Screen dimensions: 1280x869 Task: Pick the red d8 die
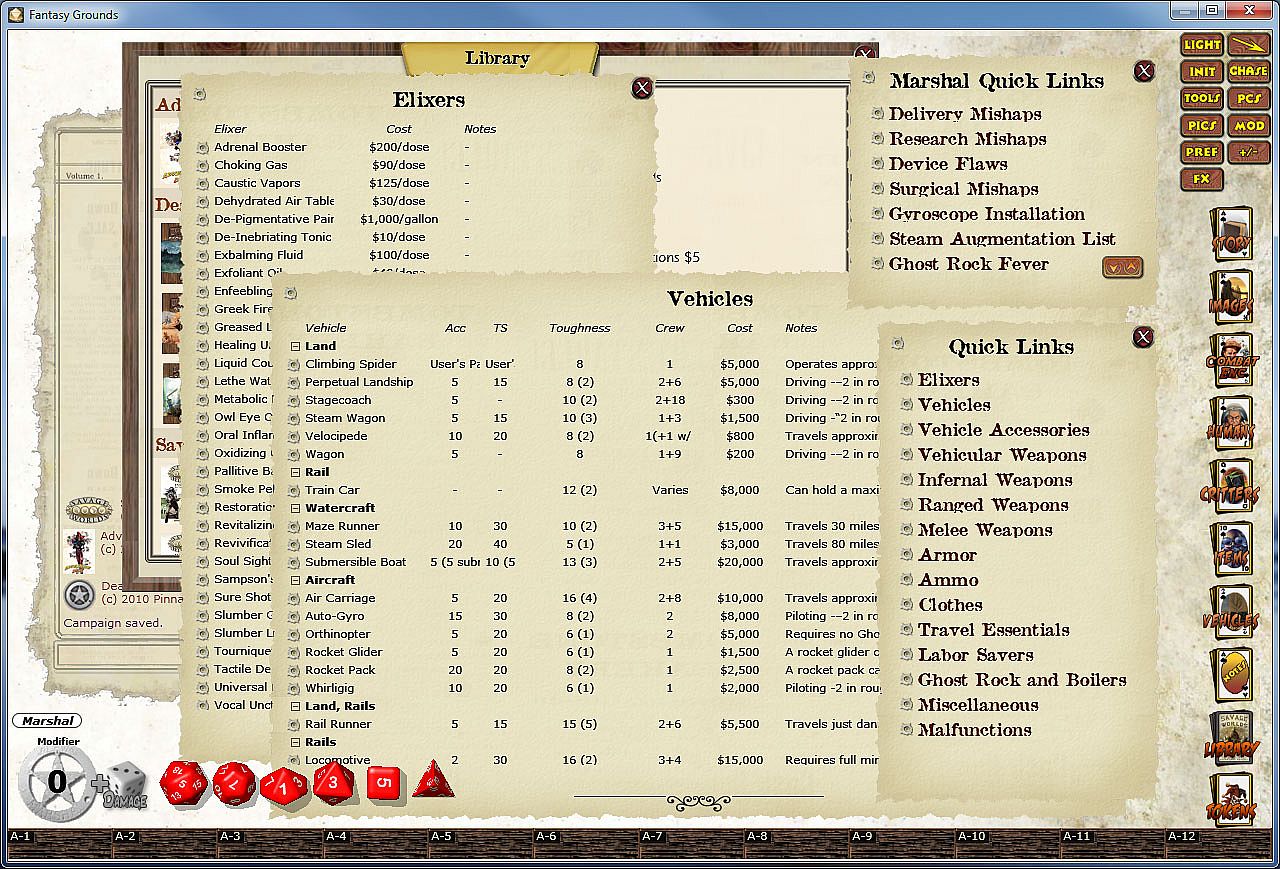333,783
